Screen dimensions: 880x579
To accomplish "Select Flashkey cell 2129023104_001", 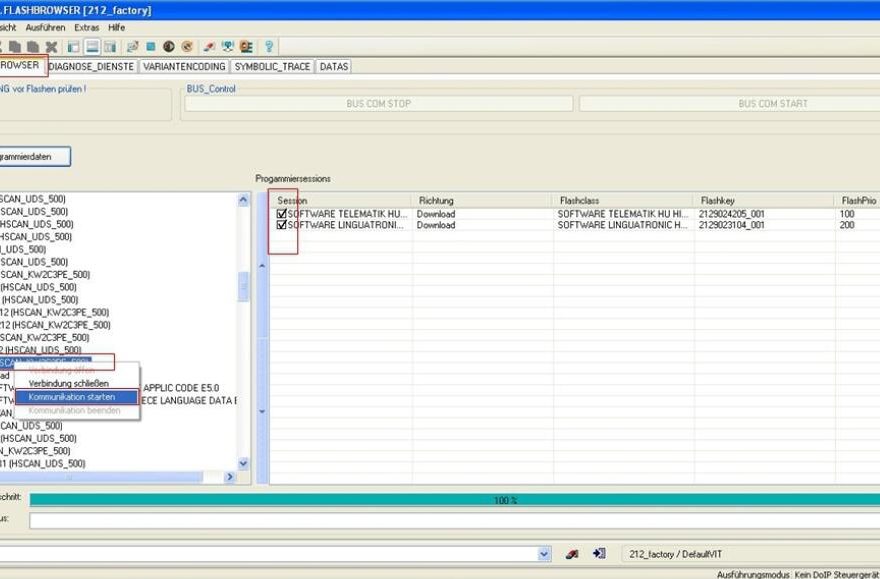I will [731, 225].
